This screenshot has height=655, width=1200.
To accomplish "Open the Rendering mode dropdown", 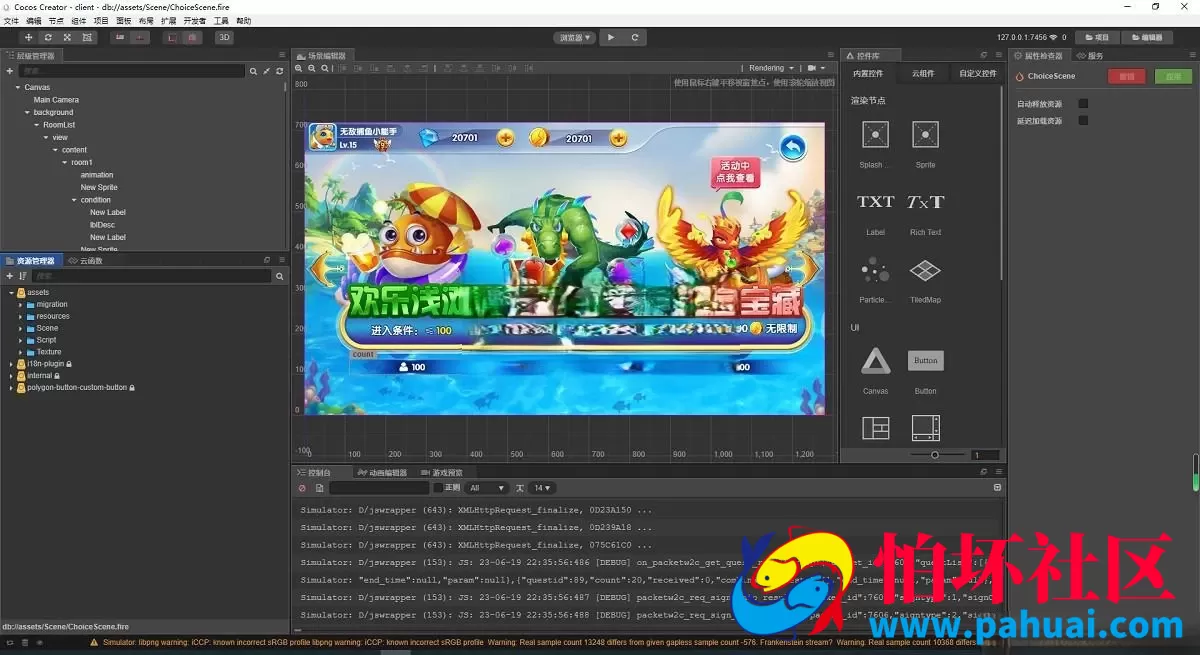I will click(x=771, y=68).
